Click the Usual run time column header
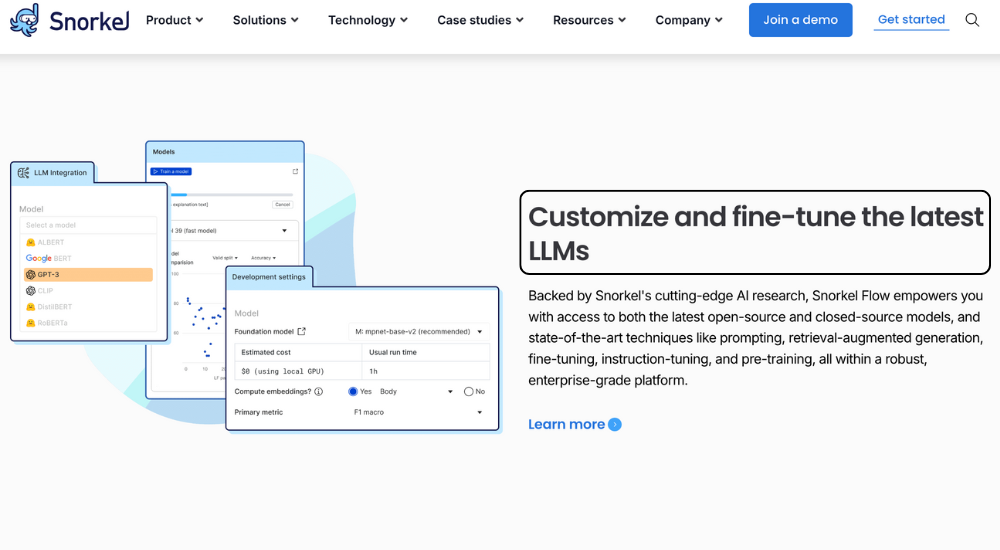This screenshot has width=1000, height=550. coord(425,352)
